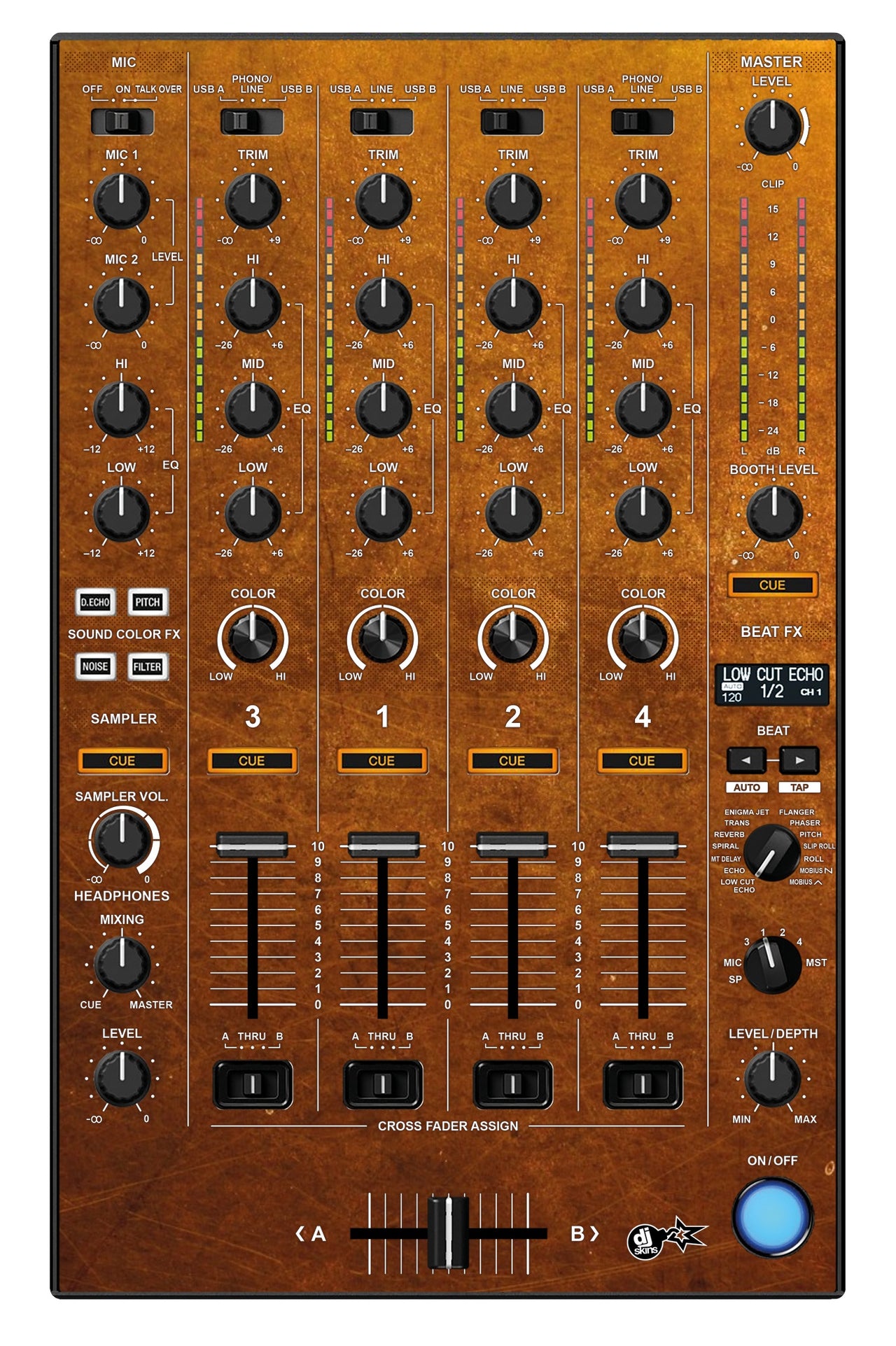Click channel 2 volume fader cap

coord(512,845)
